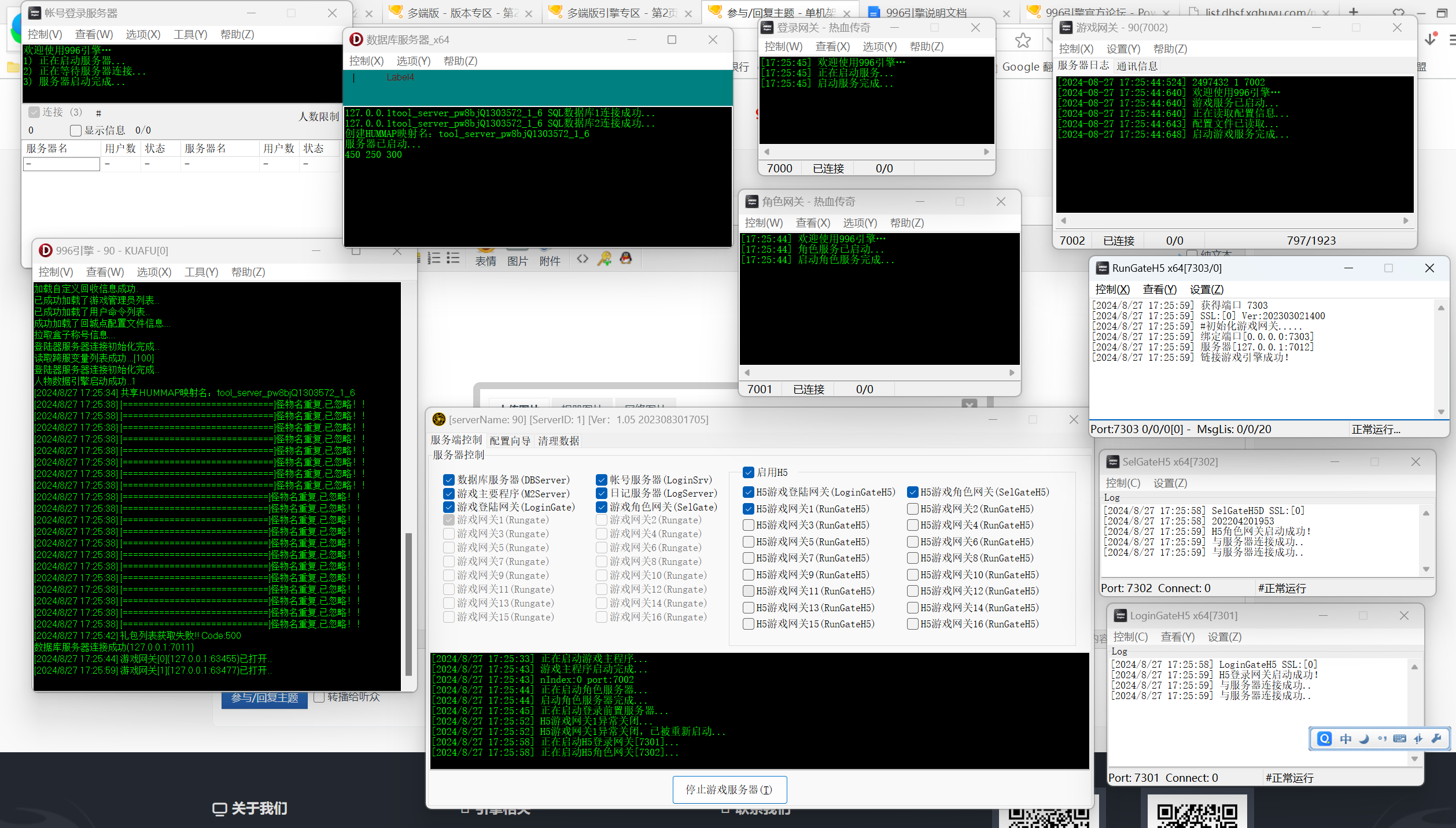Click the code brackets icon in editor toolbar
The image size is (1456, 828).
pyautogui.click(x=583, y=258)
